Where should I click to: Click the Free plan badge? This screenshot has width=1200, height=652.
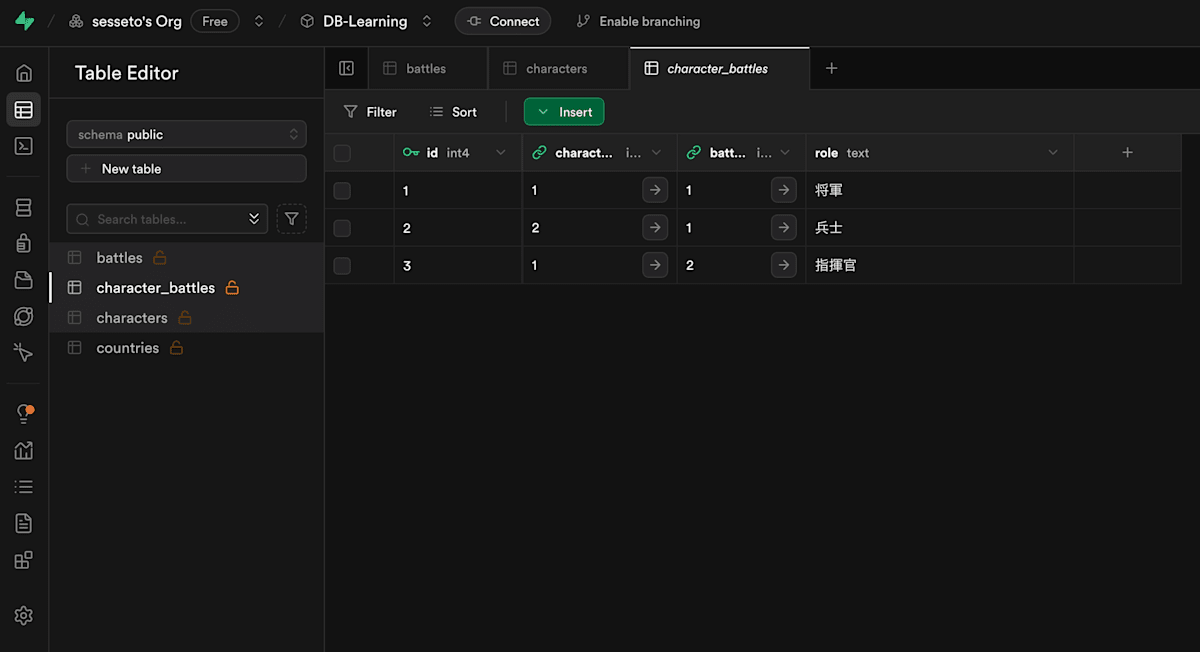215,21
